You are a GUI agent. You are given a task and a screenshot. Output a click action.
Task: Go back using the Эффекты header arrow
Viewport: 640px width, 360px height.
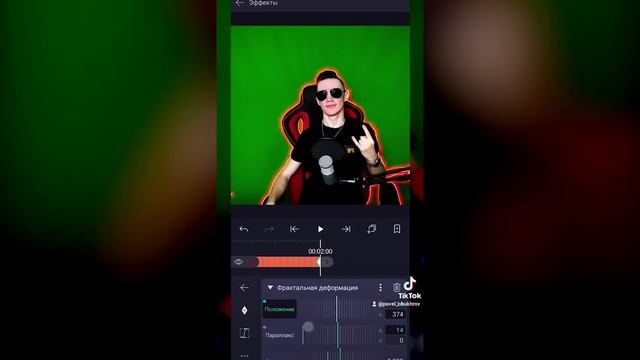[240, 3]
